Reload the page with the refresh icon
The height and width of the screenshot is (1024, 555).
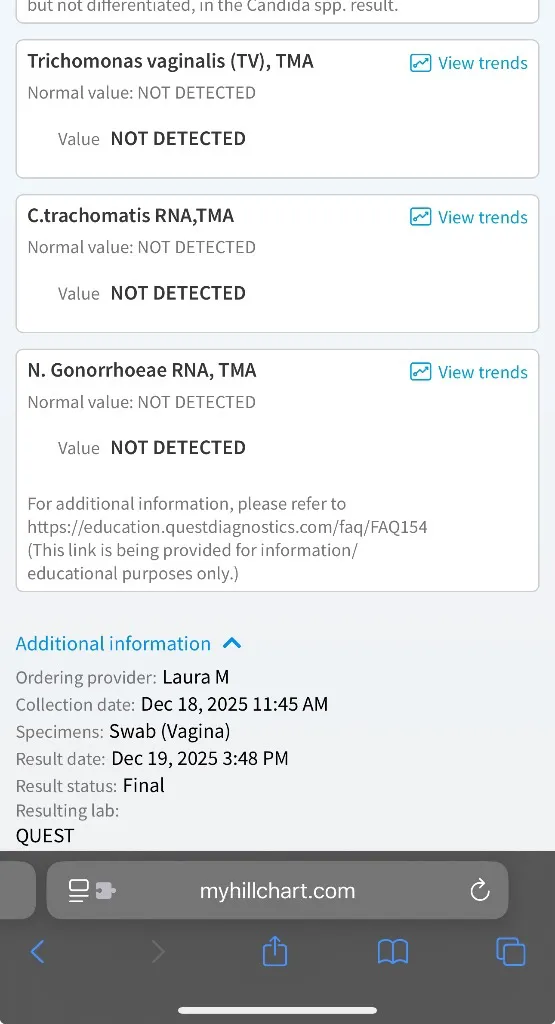coord(480,890)
